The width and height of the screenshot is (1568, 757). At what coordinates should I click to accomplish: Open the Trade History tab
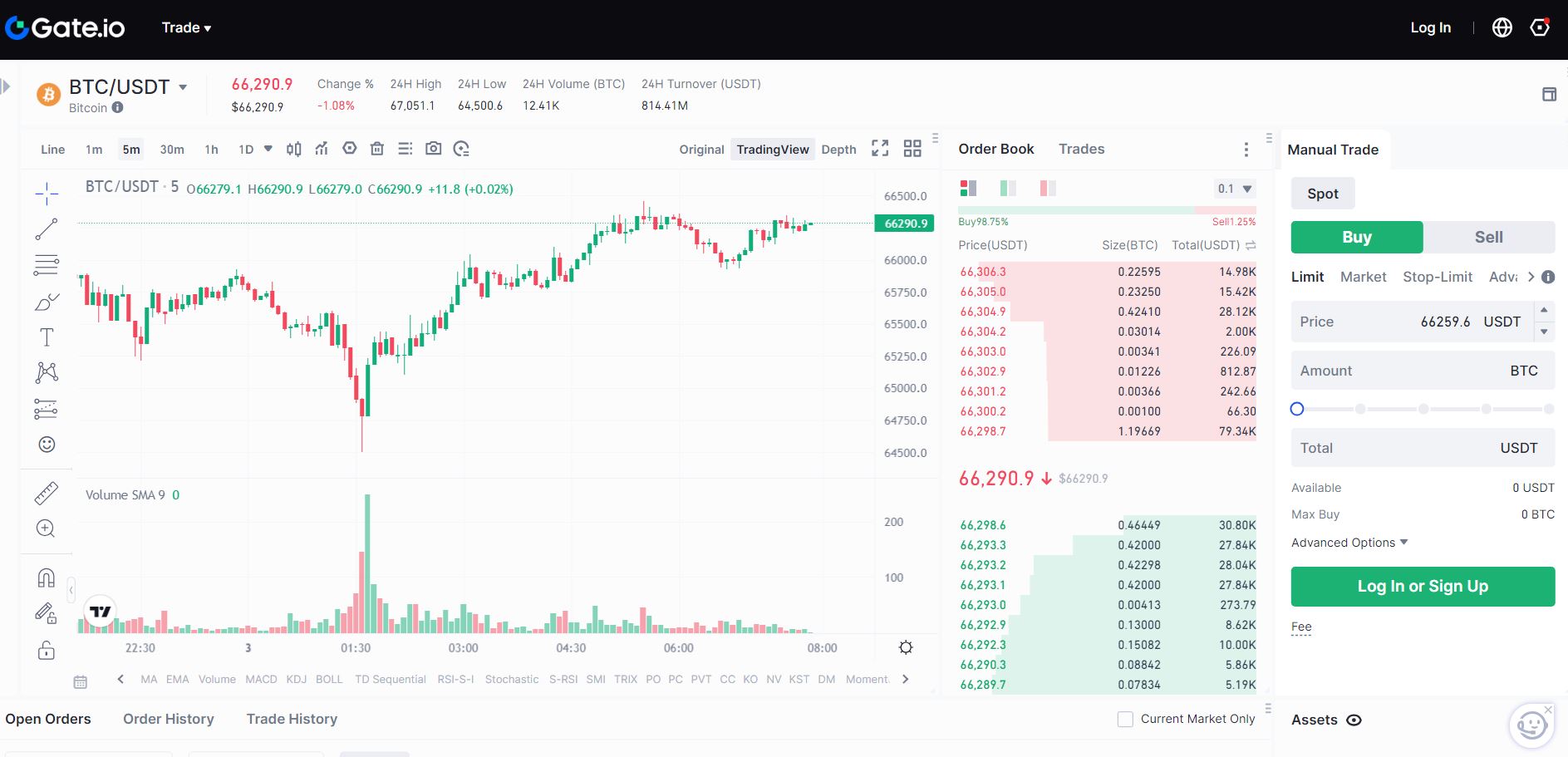(x=292, y=719)
